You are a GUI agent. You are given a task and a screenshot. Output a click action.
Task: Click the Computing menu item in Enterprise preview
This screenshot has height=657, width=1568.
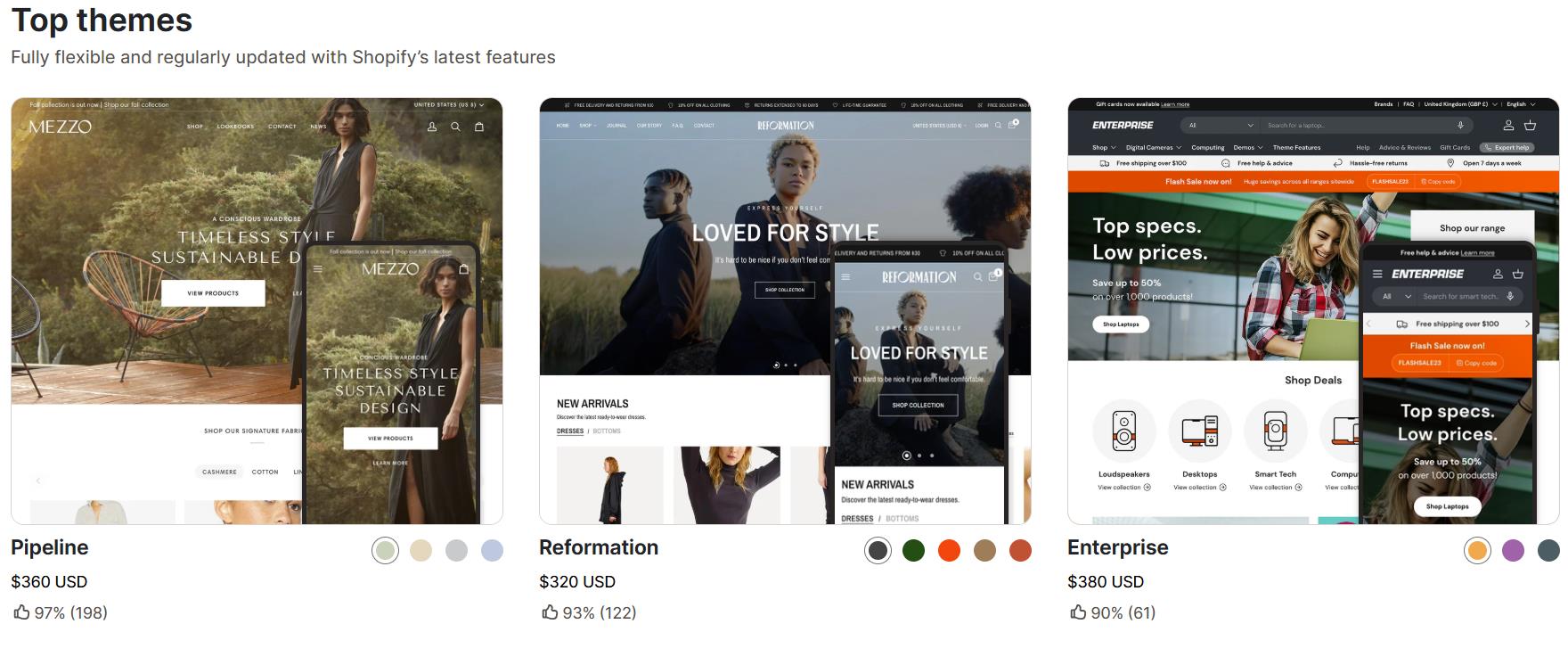[x=1208, y=148]
